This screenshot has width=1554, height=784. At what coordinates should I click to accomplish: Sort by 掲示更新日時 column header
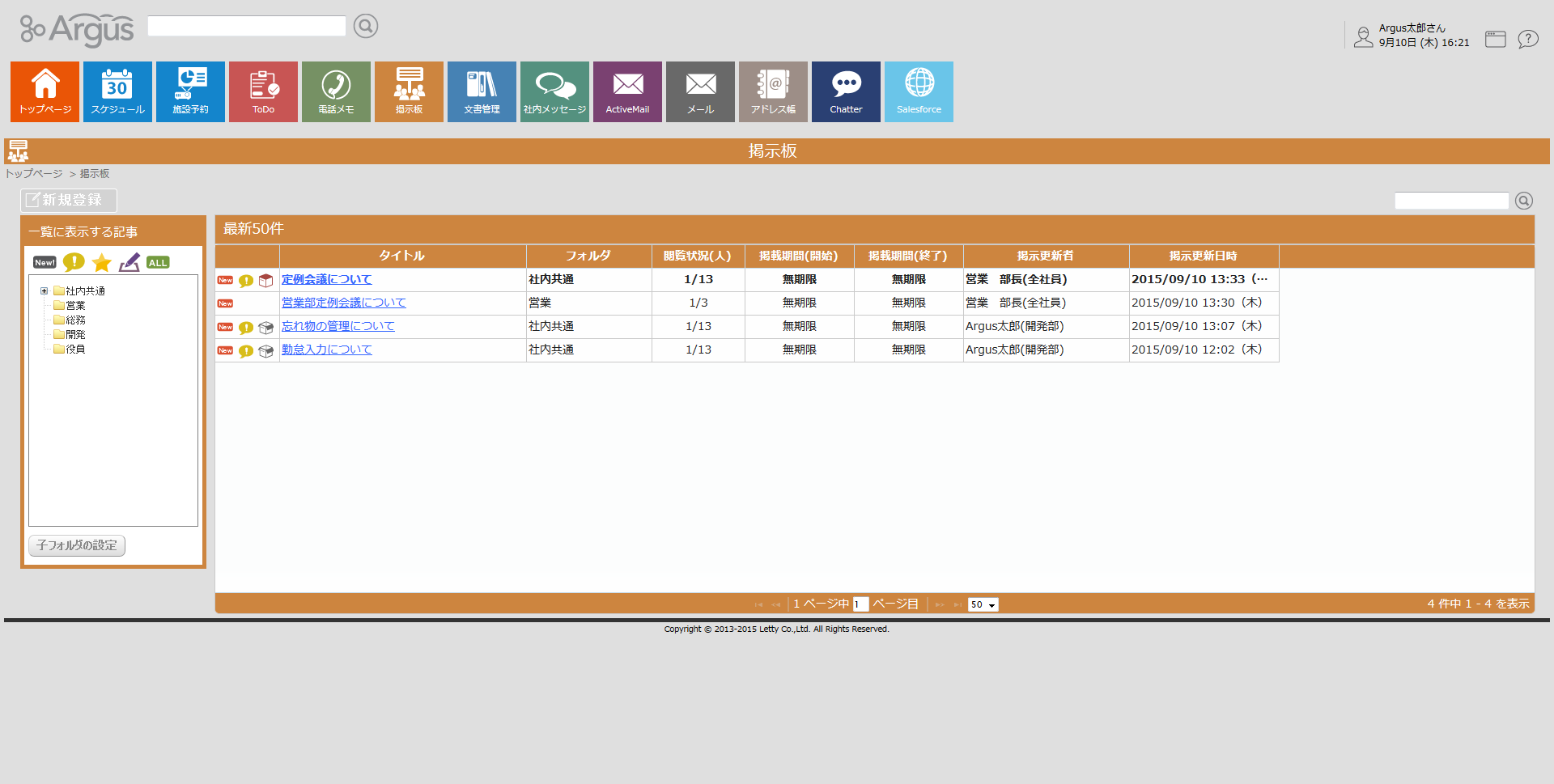point(1204,256)
